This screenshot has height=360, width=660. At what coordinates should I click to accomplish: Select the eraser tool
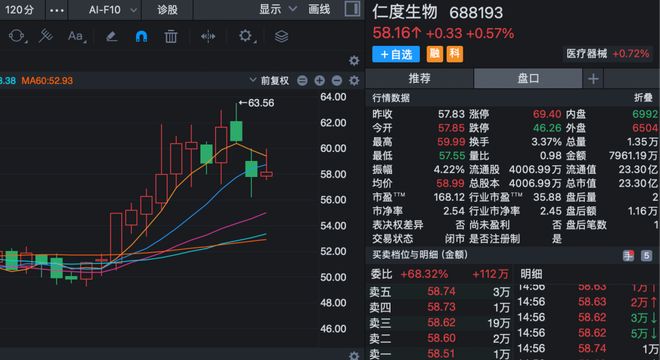pyautogui.click(x=112, y=37)
